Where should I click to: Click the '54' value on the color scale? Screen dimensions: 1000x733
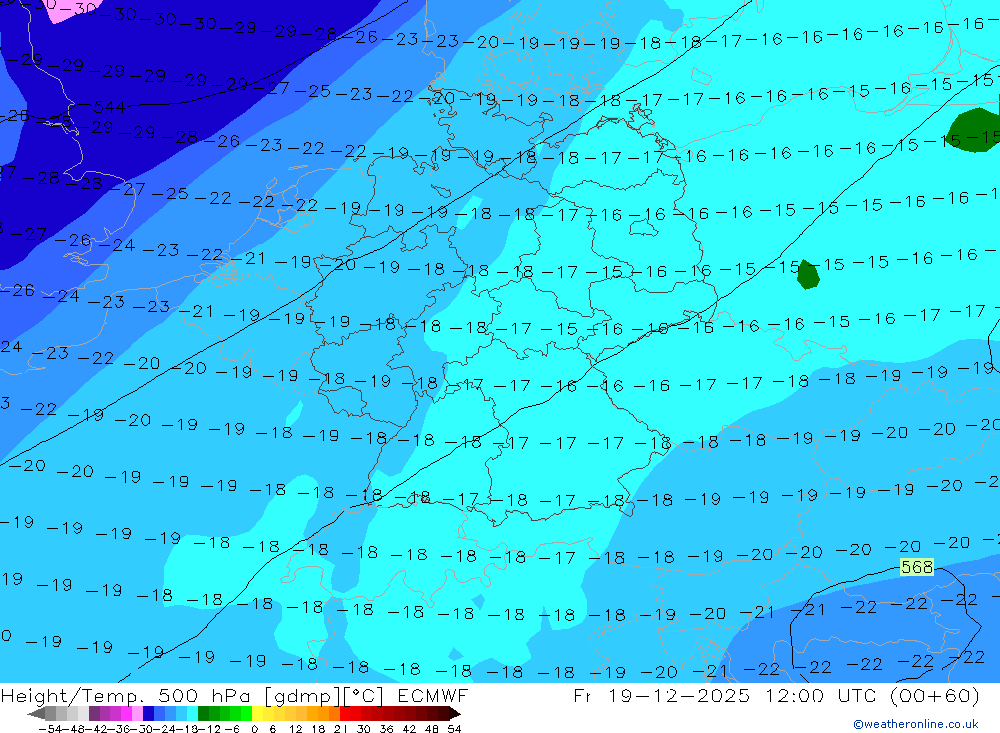click(x=454, y=729)
